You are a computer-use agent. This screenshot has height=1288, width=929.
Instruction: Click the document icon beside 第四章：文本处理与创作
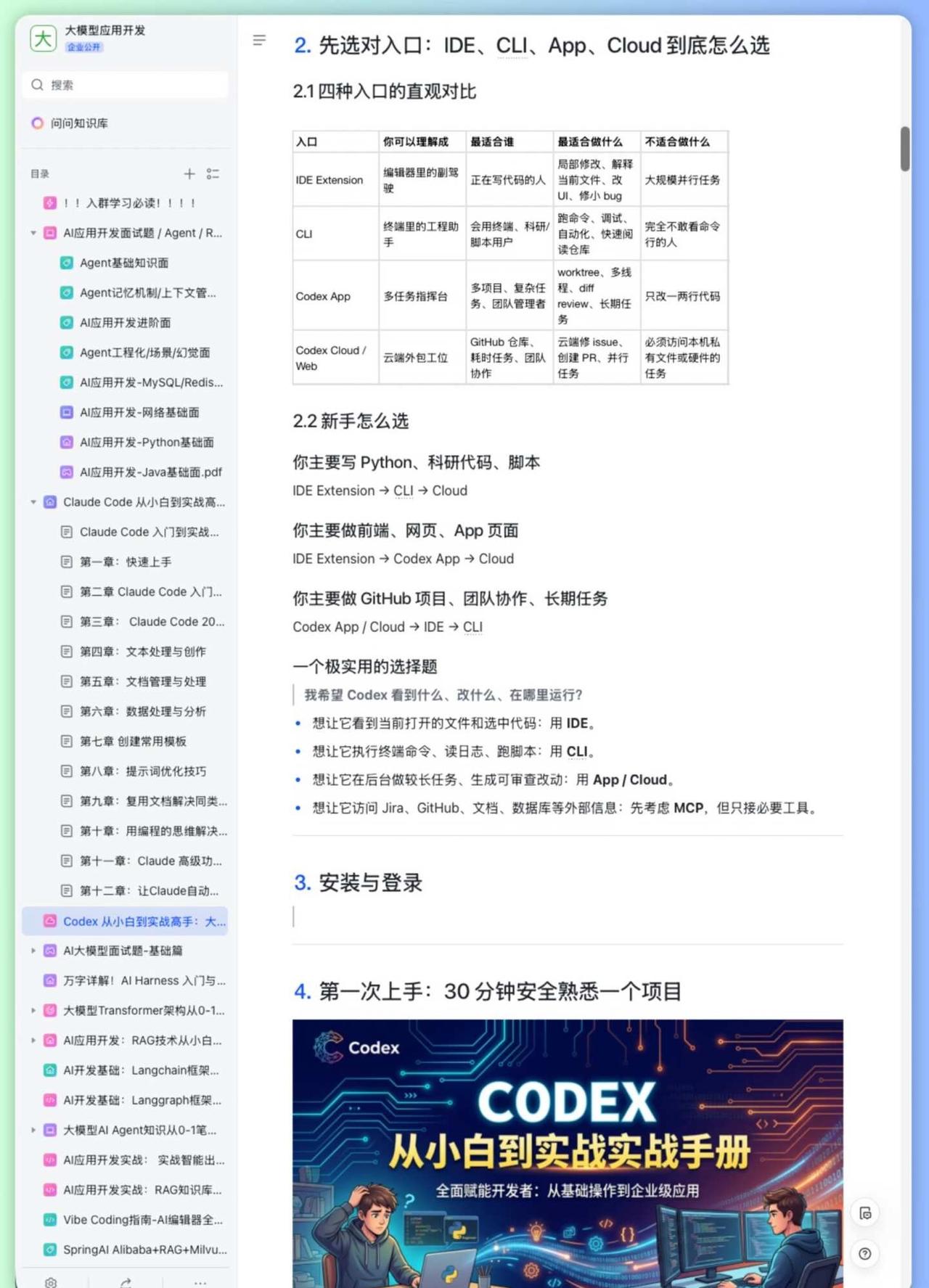pos(67,652)
